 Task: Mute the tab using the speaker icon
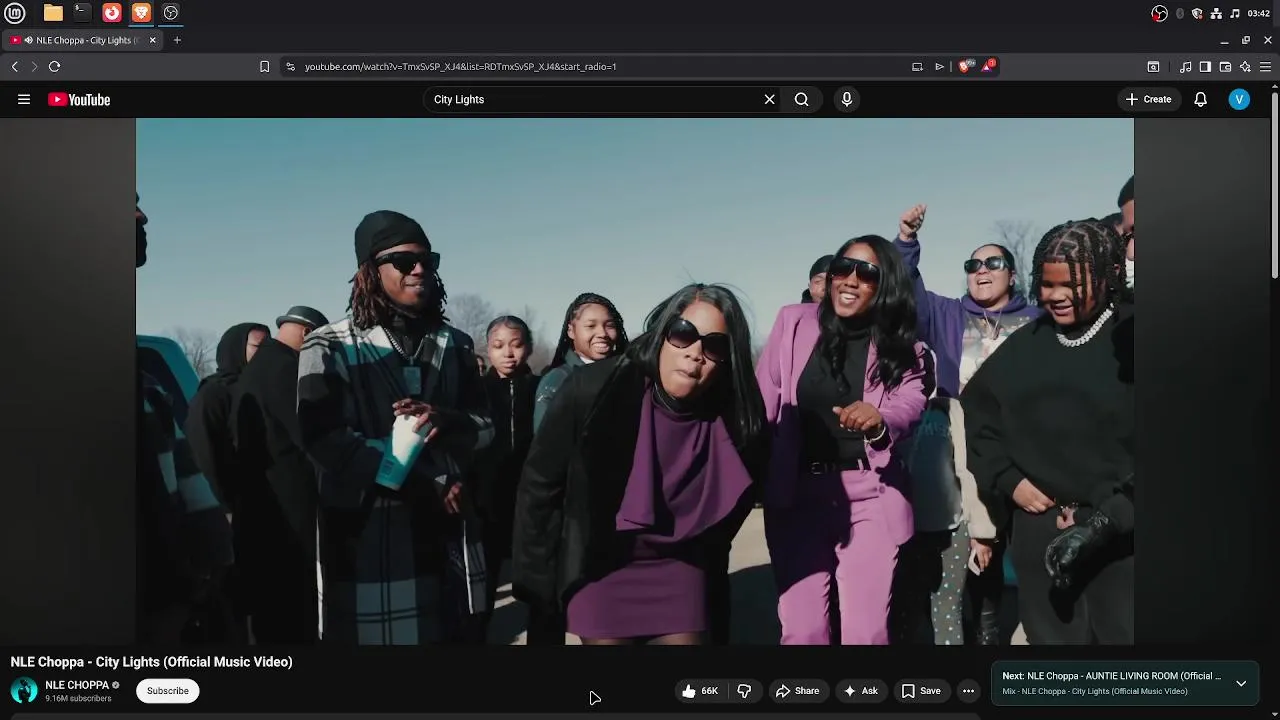tap(28, 40)
